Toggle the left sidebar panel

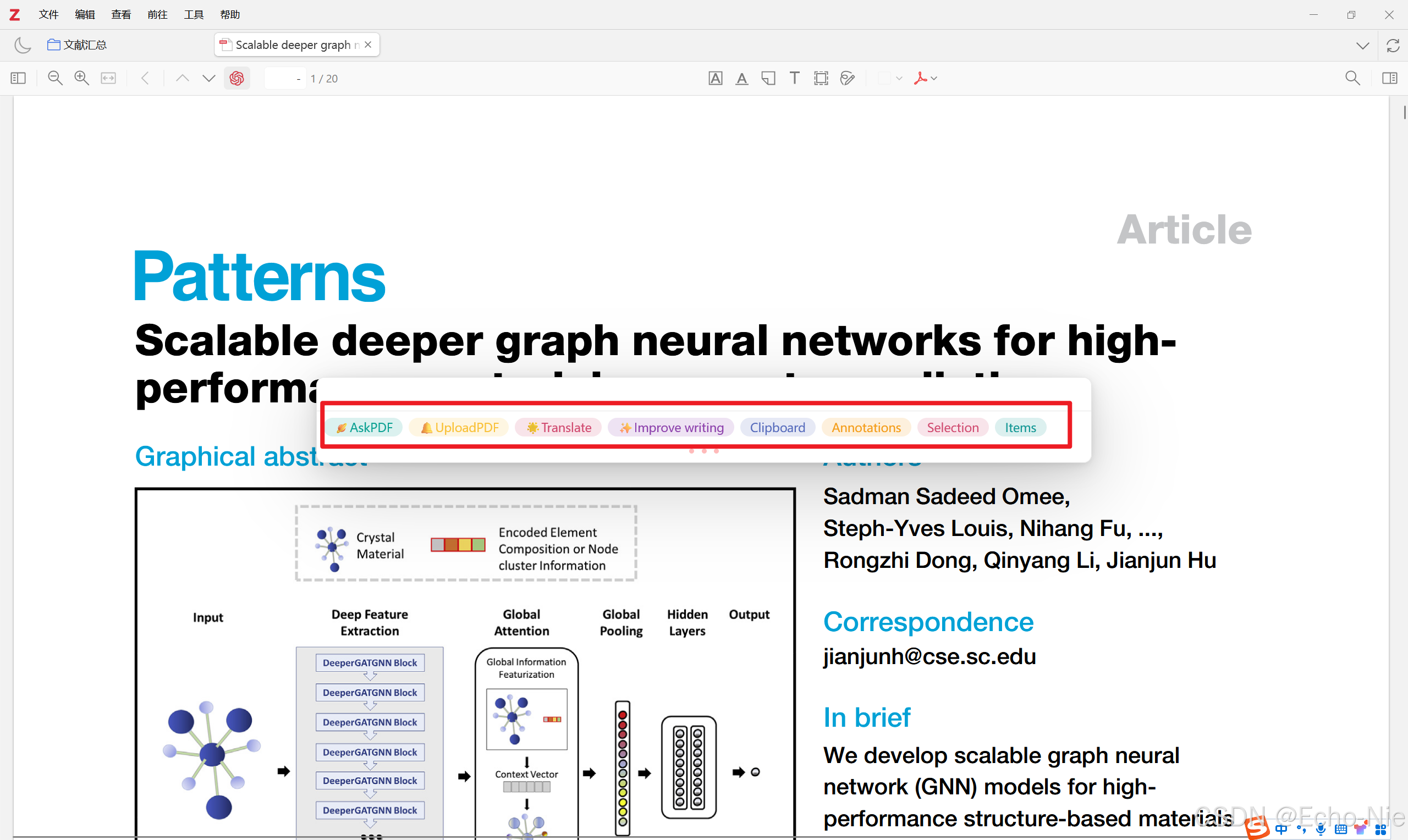click(18, 78)
